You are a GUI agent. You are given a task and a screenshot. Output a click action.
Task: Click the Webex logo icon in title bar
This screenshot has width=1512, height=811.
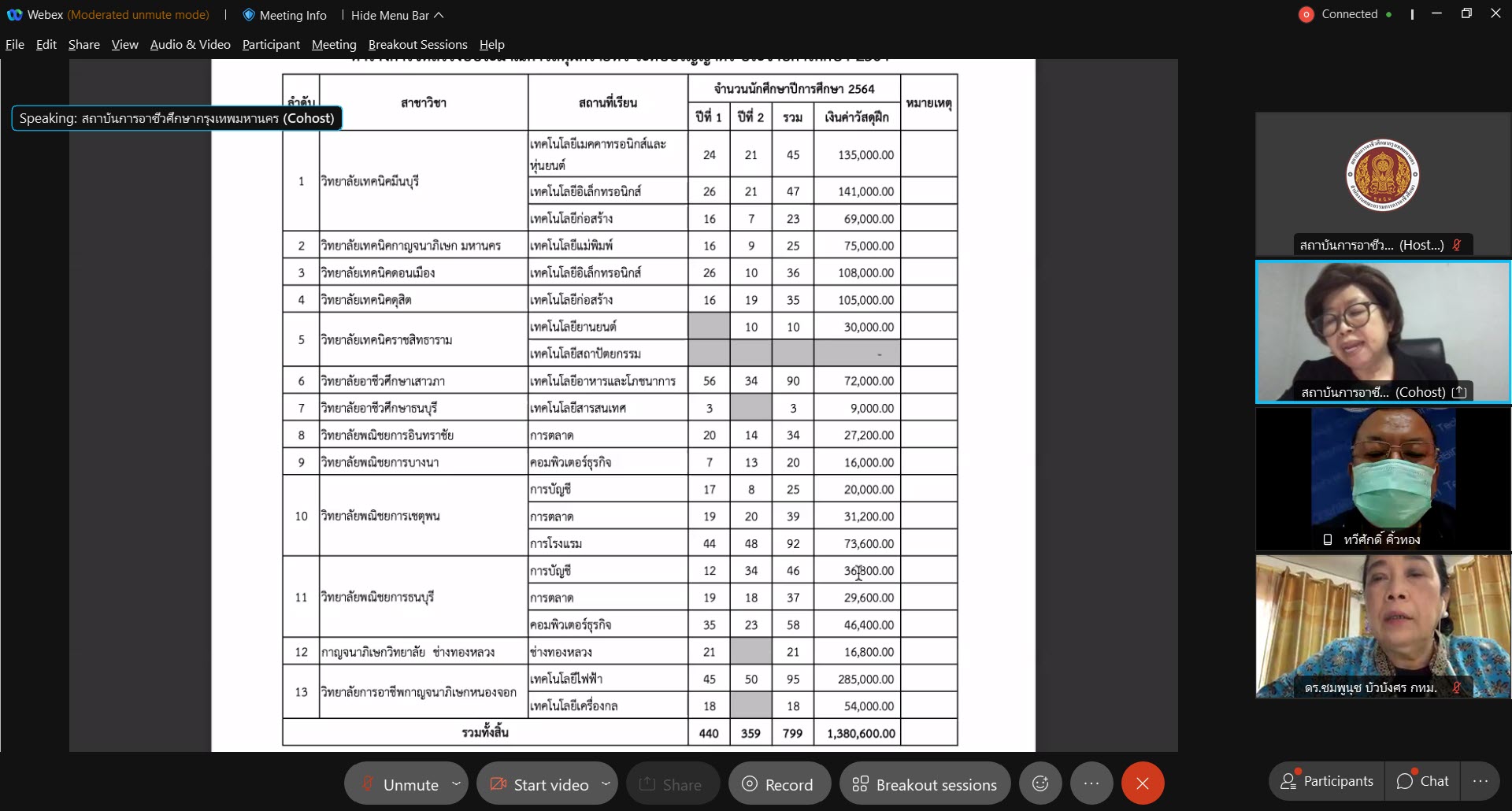pos(14,15)
